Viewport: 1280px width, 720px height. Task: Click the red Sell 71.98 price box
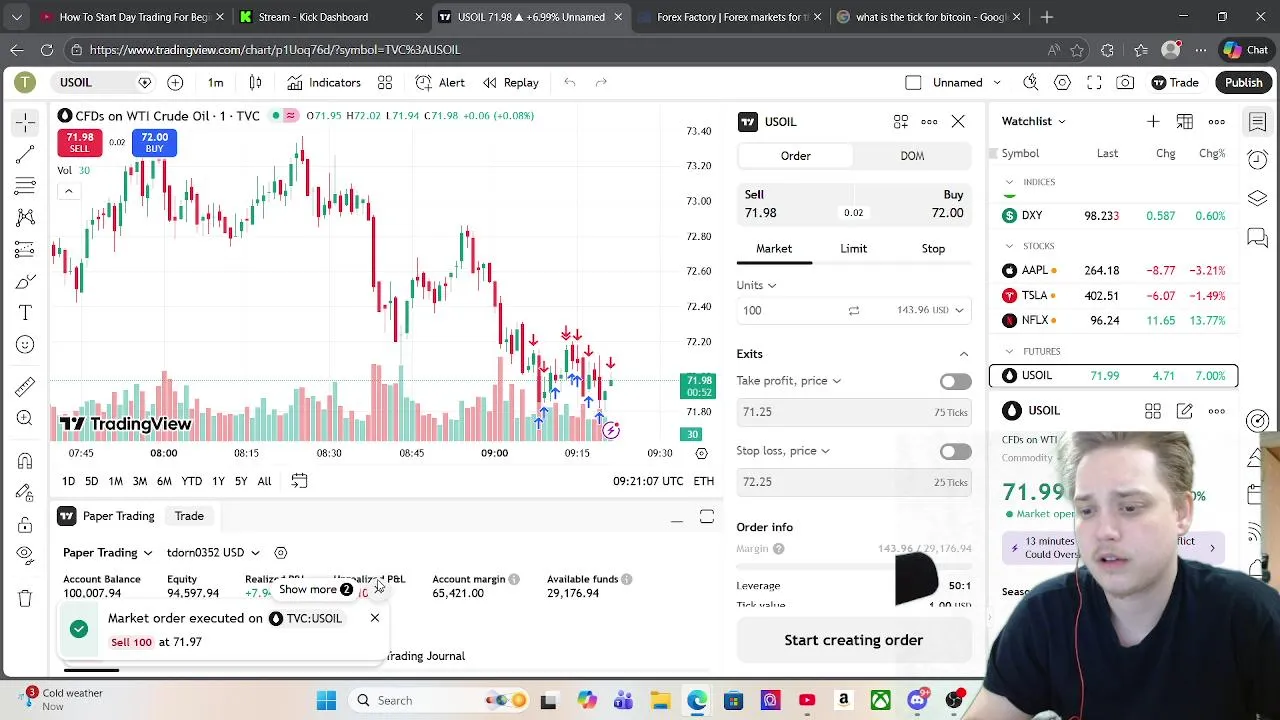click(x=79, y=143)
